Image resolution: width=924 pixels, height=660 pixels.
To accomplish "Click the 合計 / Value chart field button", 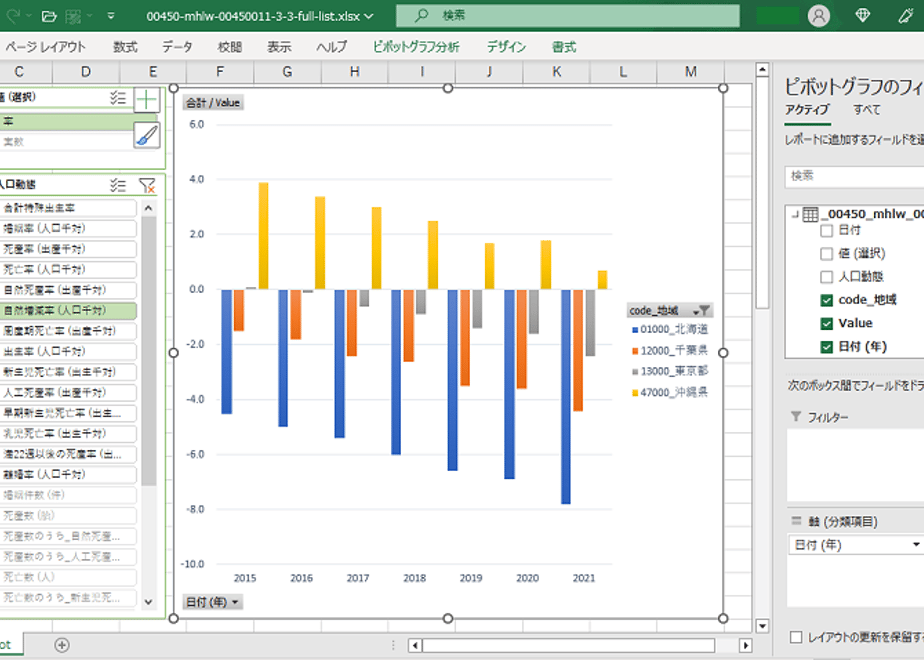I will pyautogui.click(x=213, y=103).
